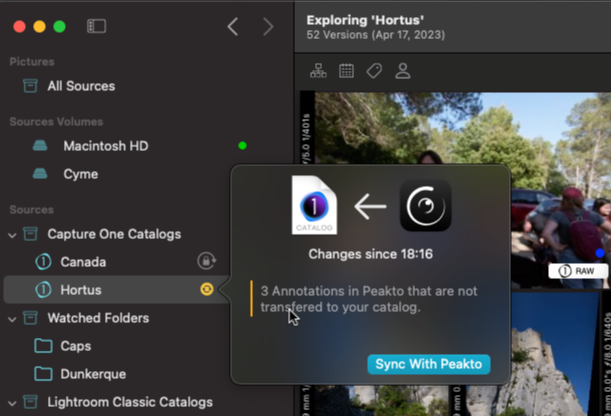Viewport: 611px width, 416px height.
Task: Open Watched Folders source
Action: 98,318
